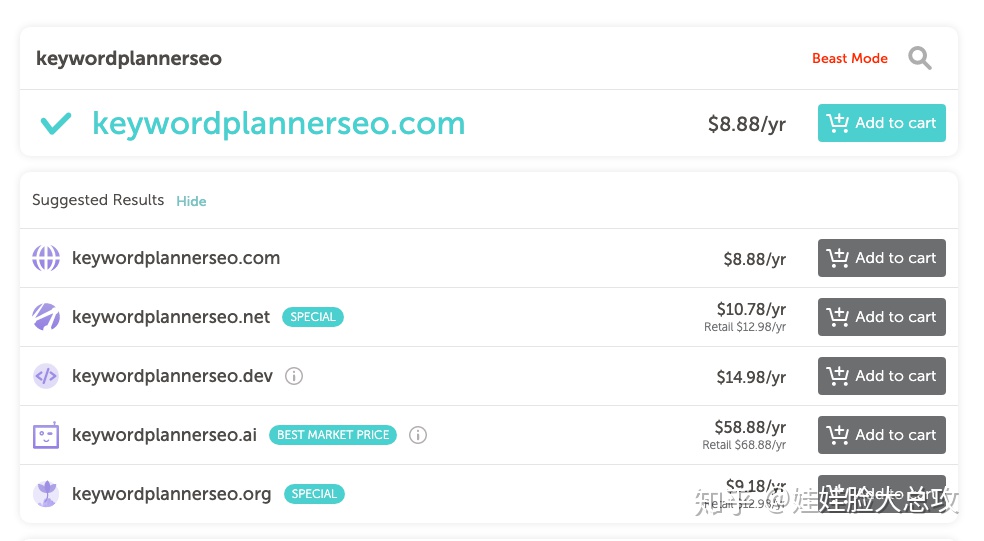The image size is (984, 541).
Task: Click the globe icon beside keywordplannerseo.com
Action: [x=46, y=258]
